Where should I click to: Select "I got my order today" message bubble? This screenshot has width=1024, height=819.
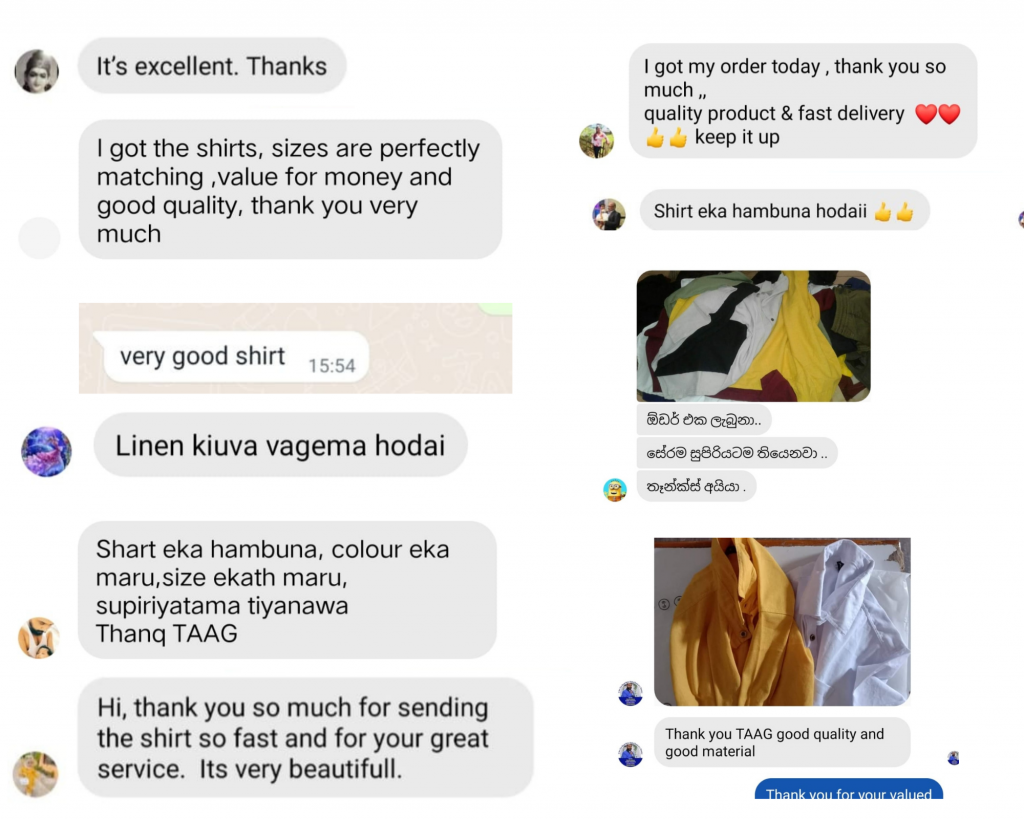coord(803,101)
